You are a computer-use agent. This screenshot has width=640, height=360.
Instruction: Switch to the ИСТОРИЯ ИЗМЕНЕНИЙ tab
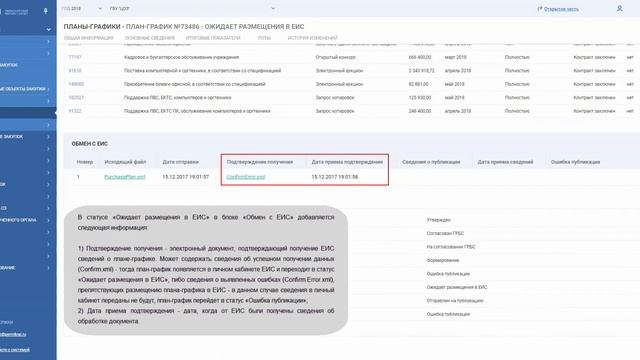click(313, 38)
